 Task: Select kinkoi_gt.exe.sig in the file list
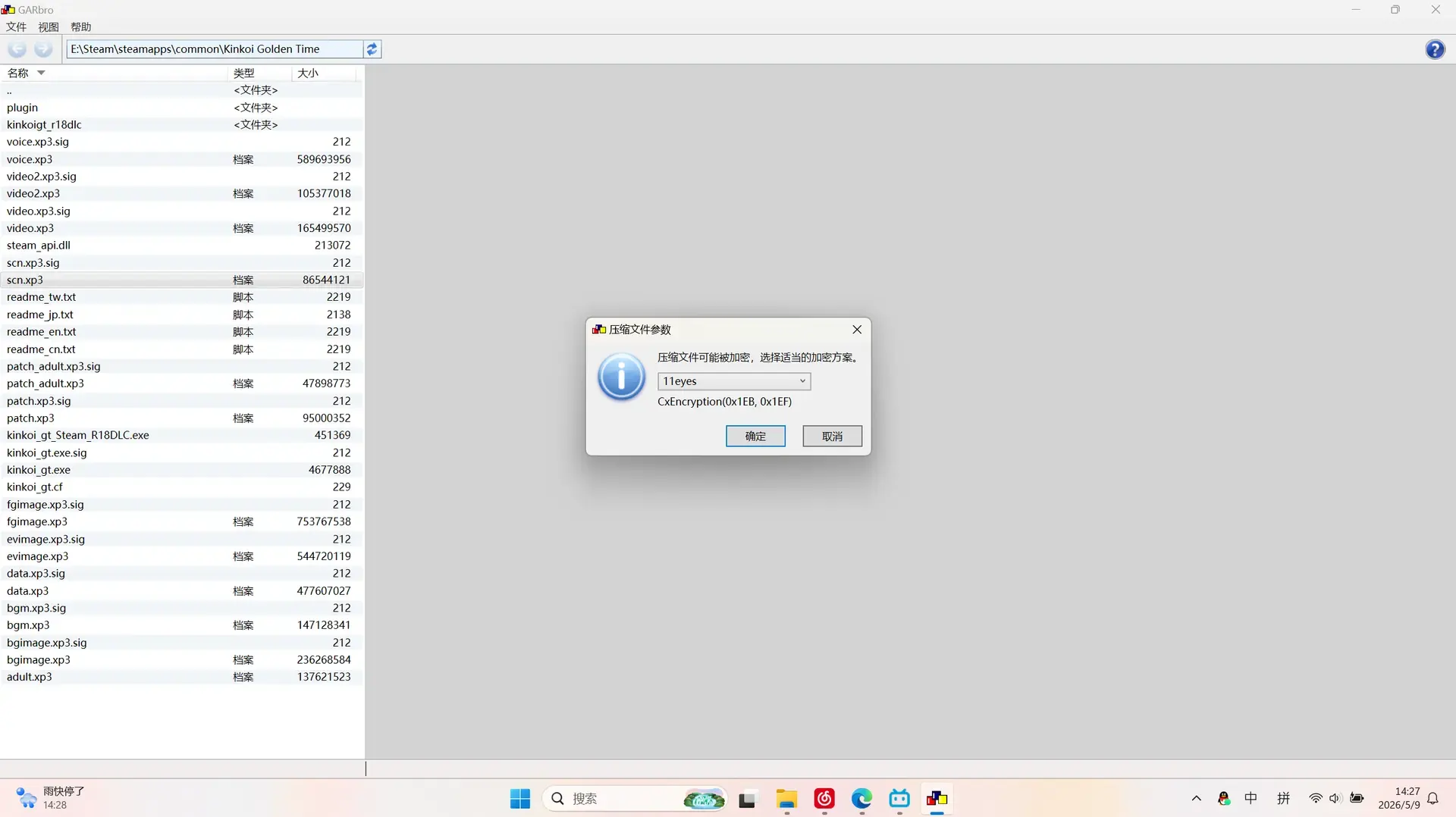coord(182,453)
